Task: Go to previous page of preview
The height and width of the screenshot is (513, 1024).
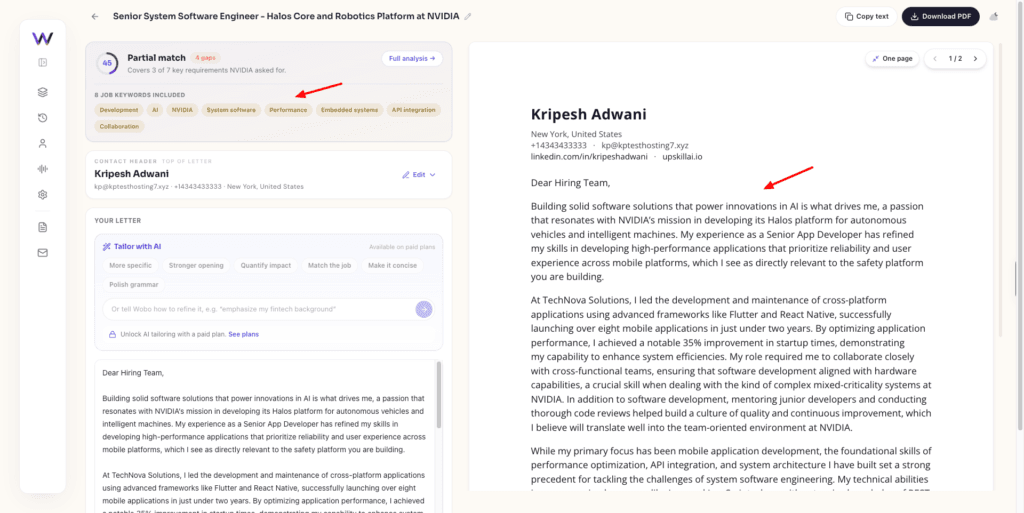Action: (x=935, y=58)
